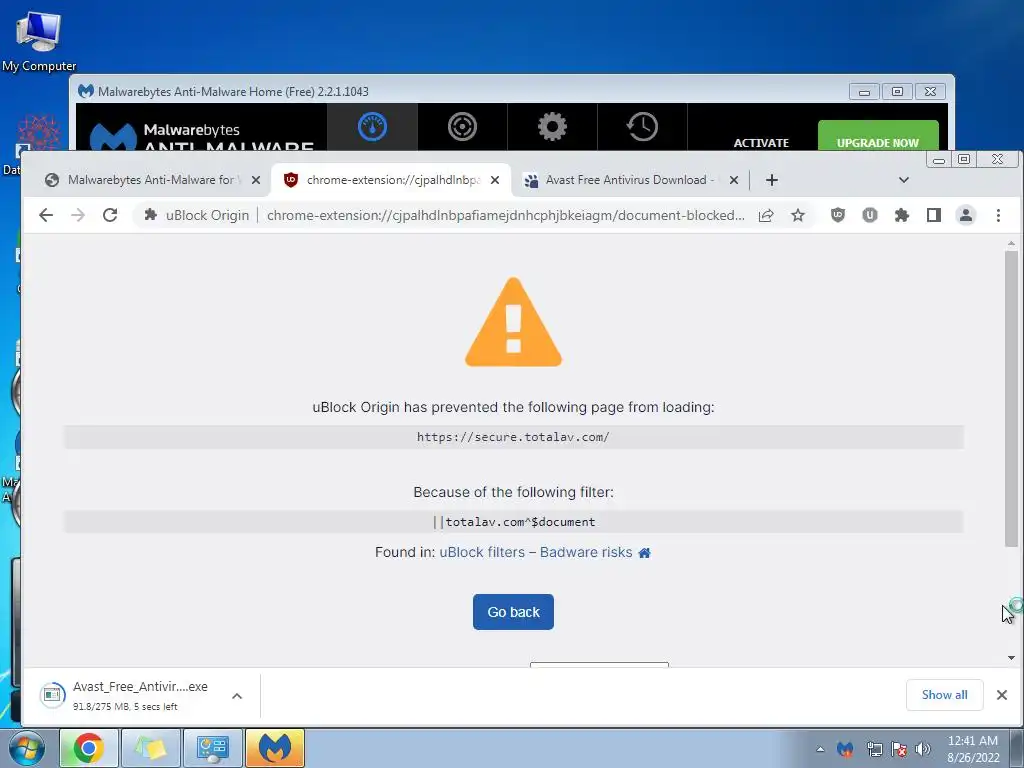Open a new Chrome tab
The image size is (1024, 768).
[771, 180]
